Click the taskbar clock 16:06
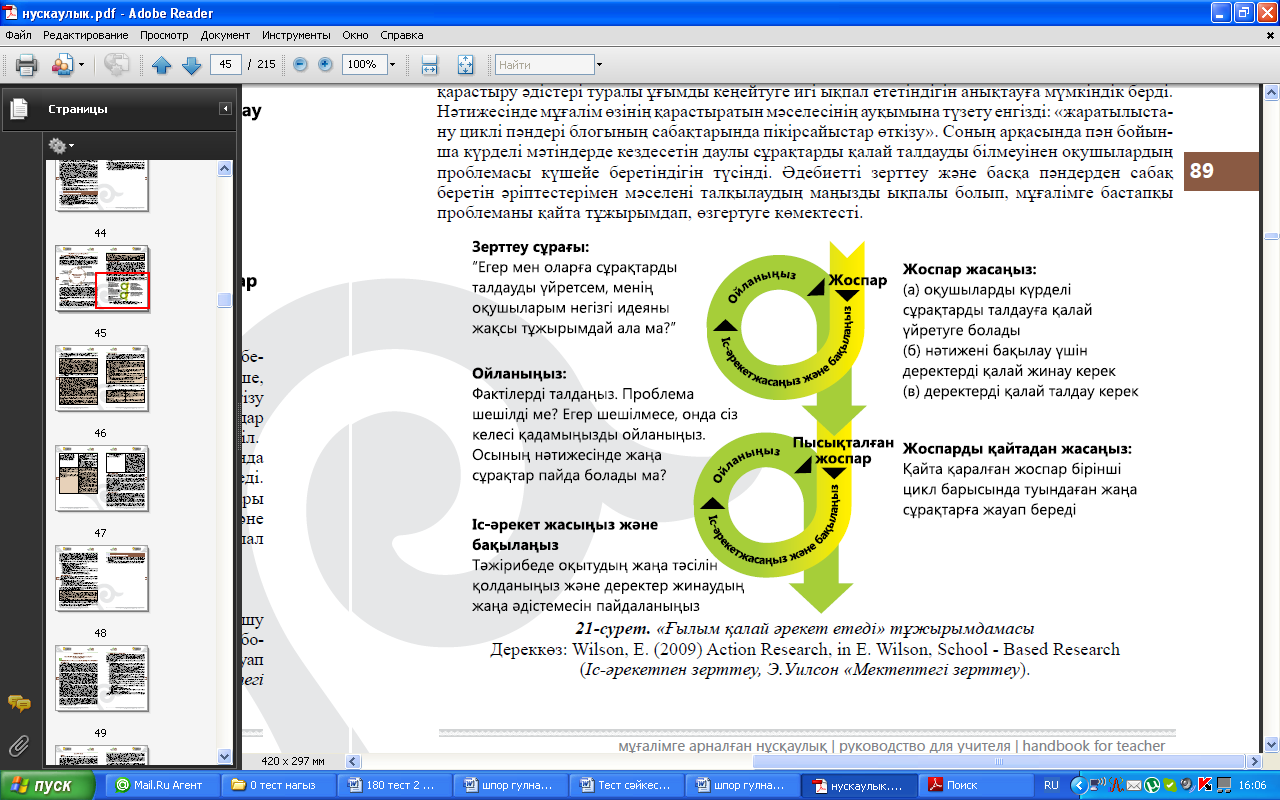The height and width of the screenshot is (800, 1280). pyautogui.click(x=1252, y=785)
